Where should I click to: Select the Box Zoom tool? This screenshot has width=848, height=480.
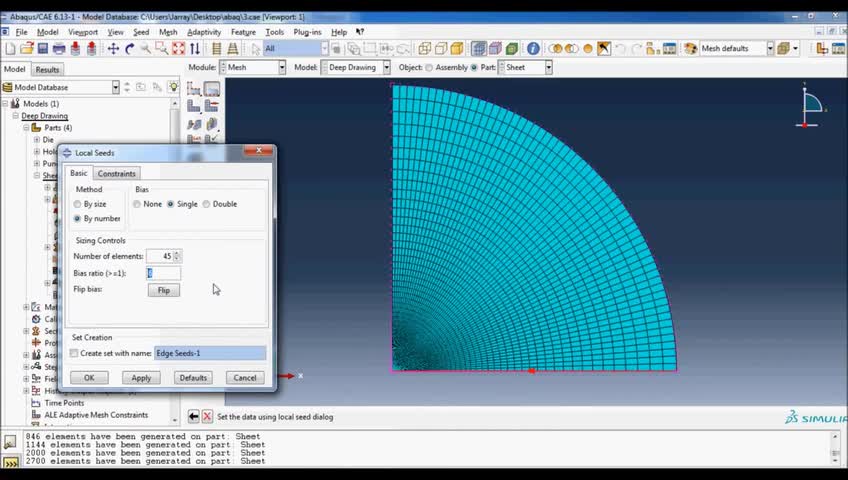tap(162, 49)
